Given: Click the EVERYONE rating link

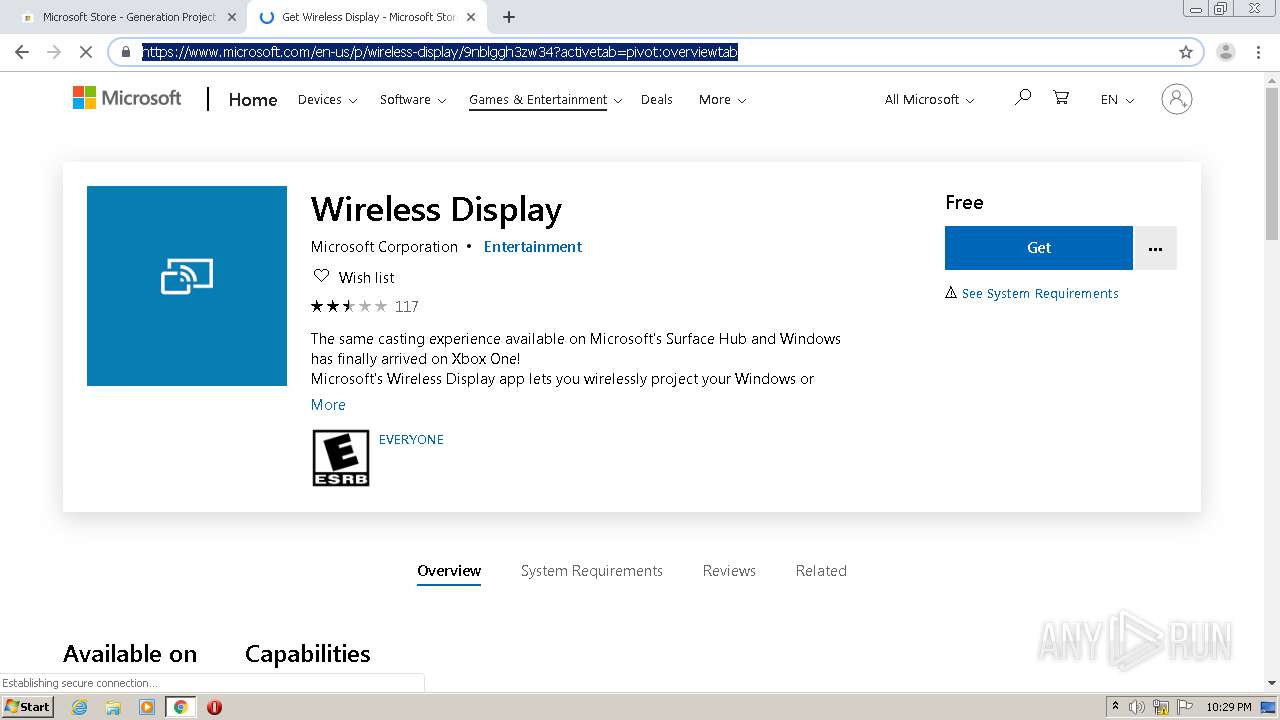Looking at the screenshot, I should pos(411,440).
